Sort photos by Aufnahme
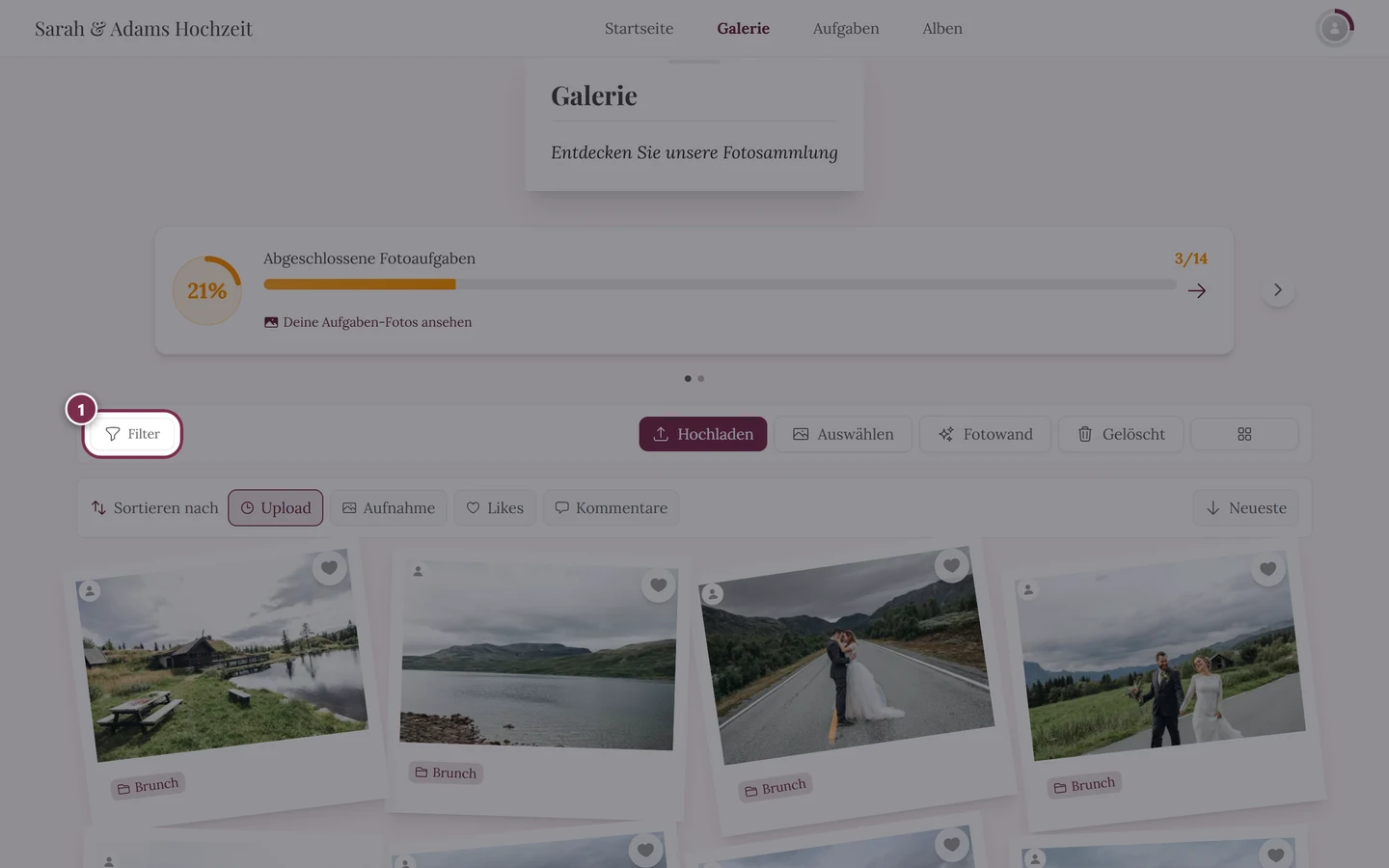Viewport: 1389px width, 868px height. (389, 508)
